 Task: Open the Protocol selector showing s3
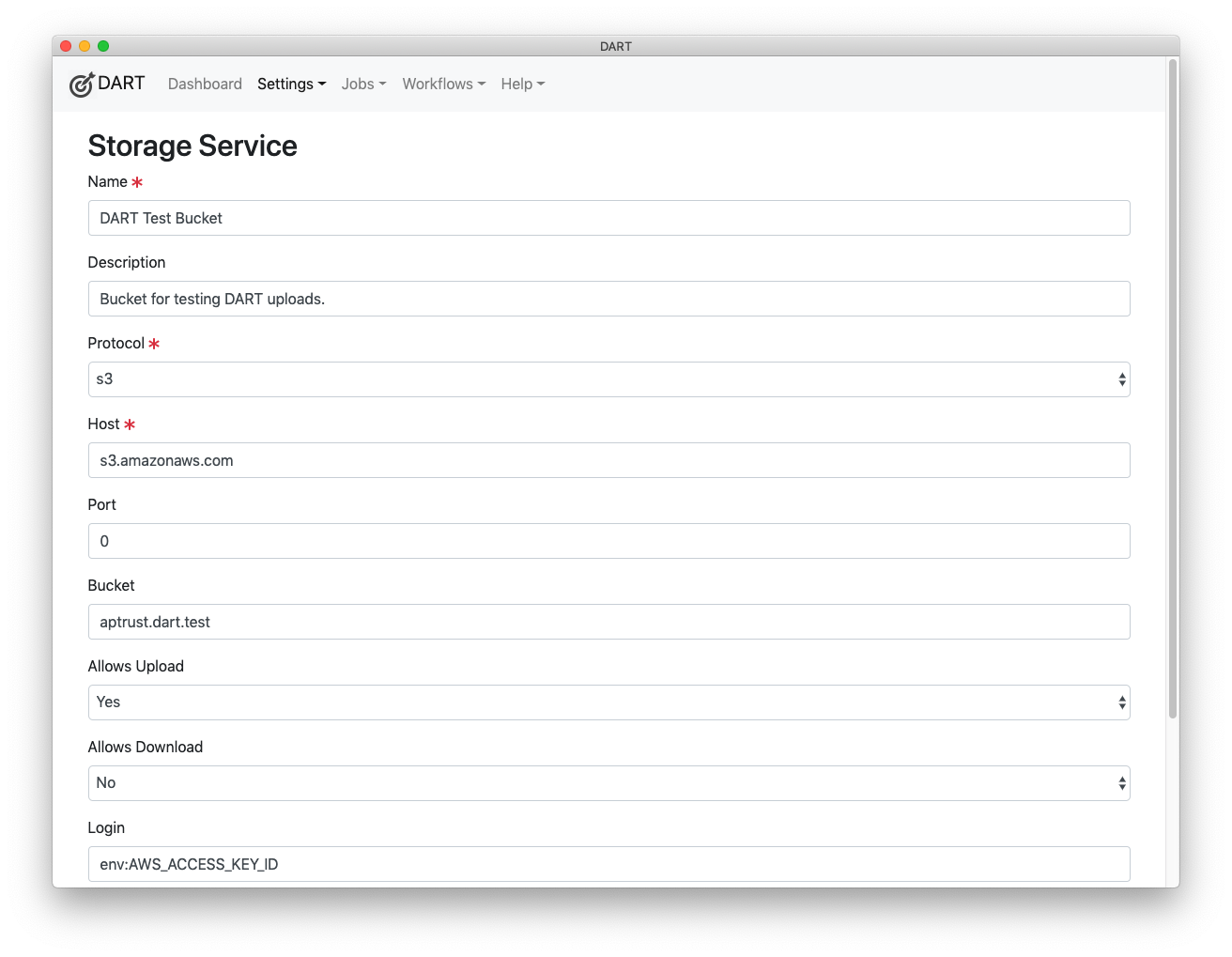tap(608, 379)
